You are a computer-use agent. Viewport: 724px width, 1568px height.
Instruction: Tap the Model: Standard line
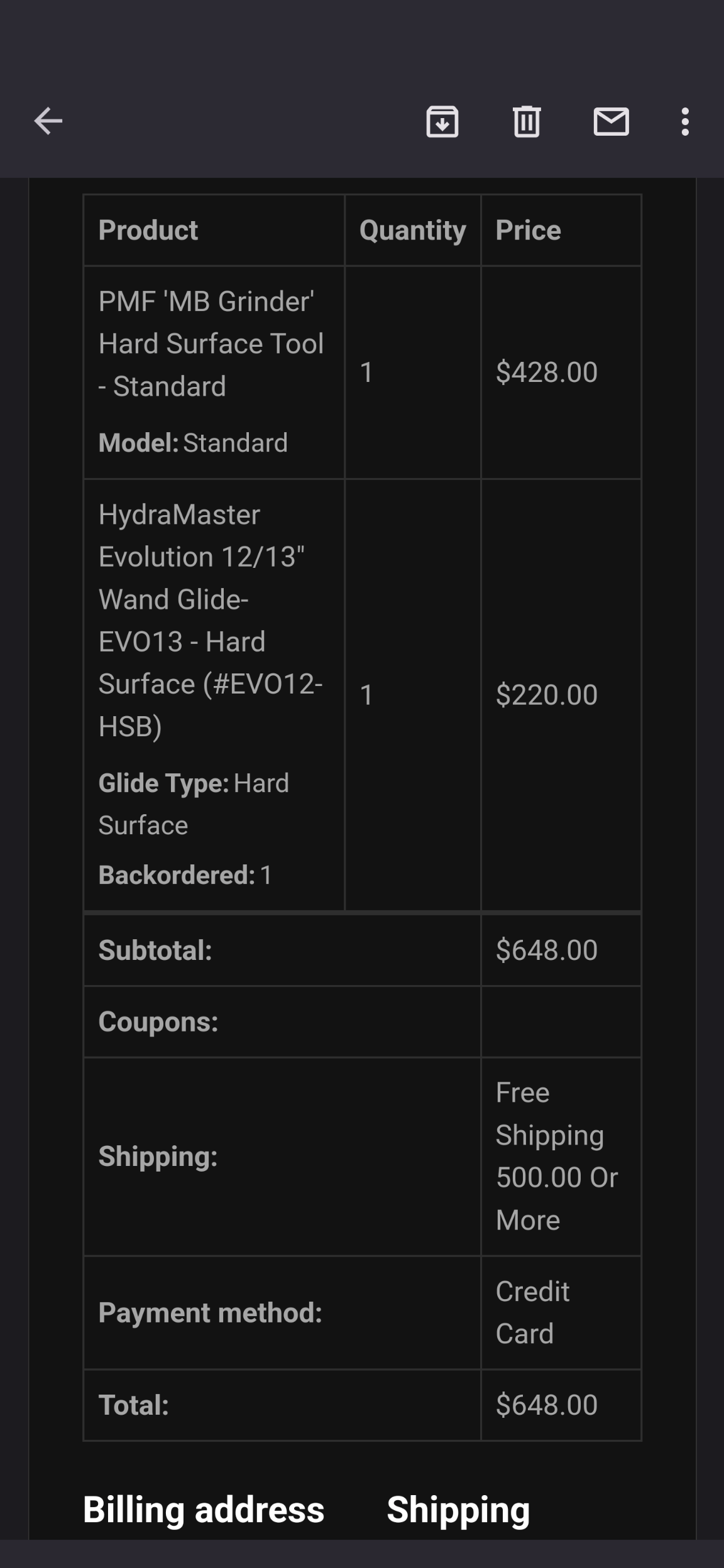click(x=193, y=443)
